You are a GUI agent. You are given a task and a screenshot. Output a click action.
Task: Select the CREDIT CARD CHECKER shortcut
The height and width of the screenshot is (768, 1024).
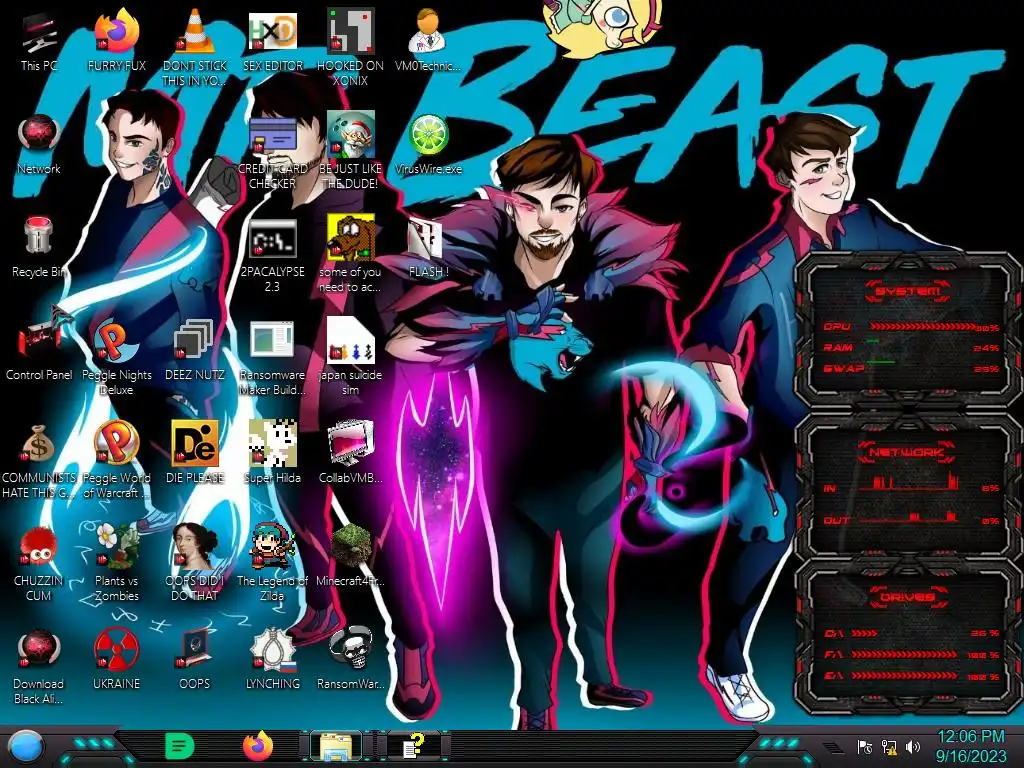click(x=272, y=152)
